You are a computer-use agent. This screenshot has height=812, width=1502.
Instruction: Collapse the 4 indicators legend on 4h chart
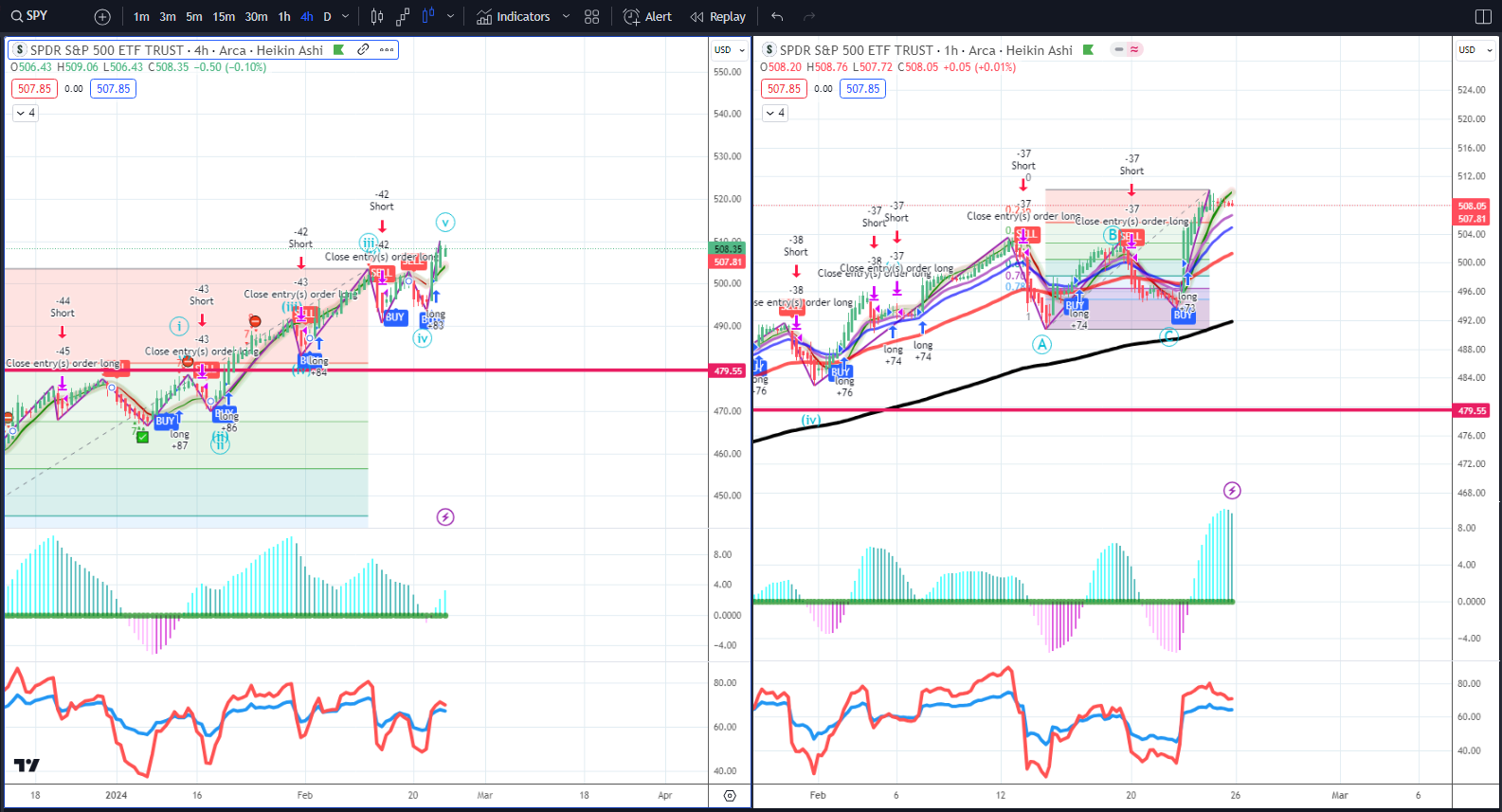click(26, 113)
